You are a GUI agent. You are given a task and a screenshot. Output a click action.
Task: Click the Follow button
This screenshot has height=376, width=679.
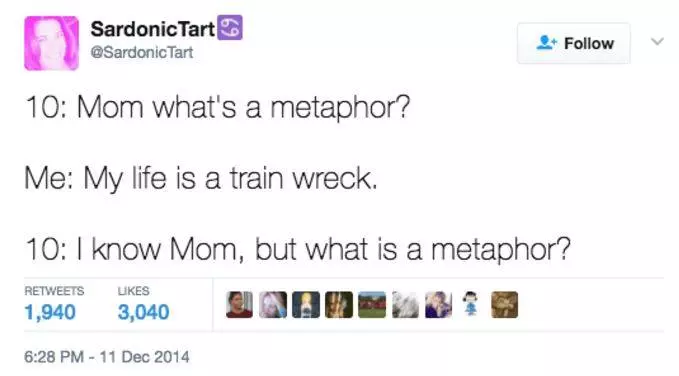pyautogui.click(x=573, y=43)
